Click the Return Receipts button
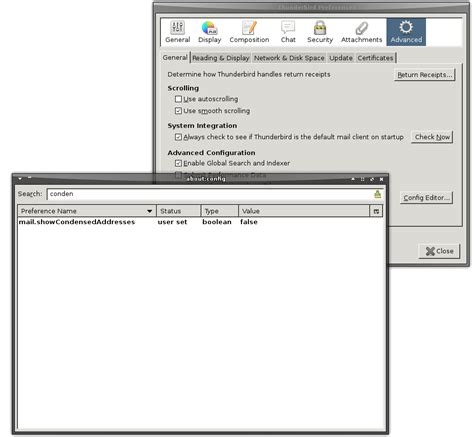This screenshot has width=474, height=437. click(x=424, y=75)
